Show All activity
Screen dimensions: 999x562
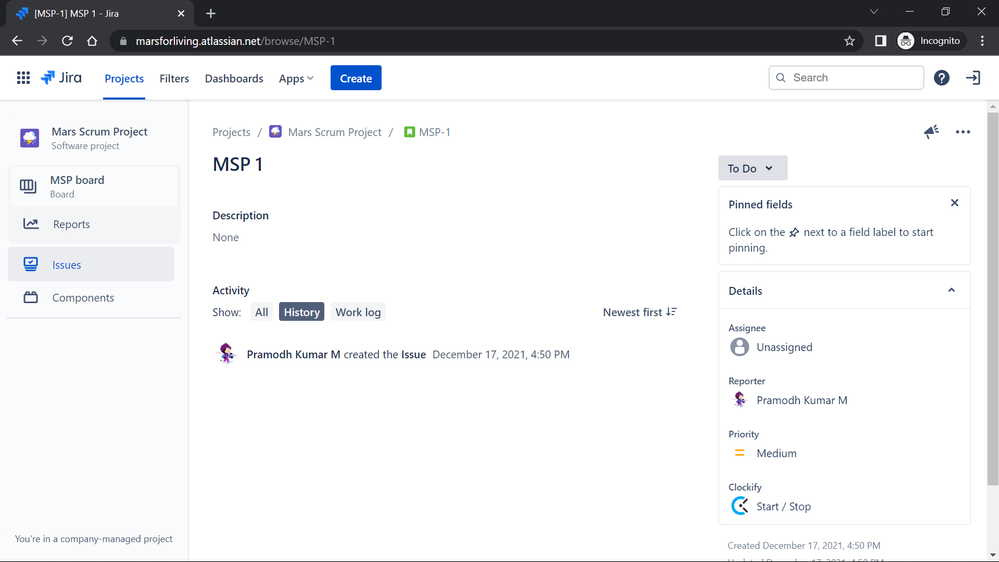[261, 312]
